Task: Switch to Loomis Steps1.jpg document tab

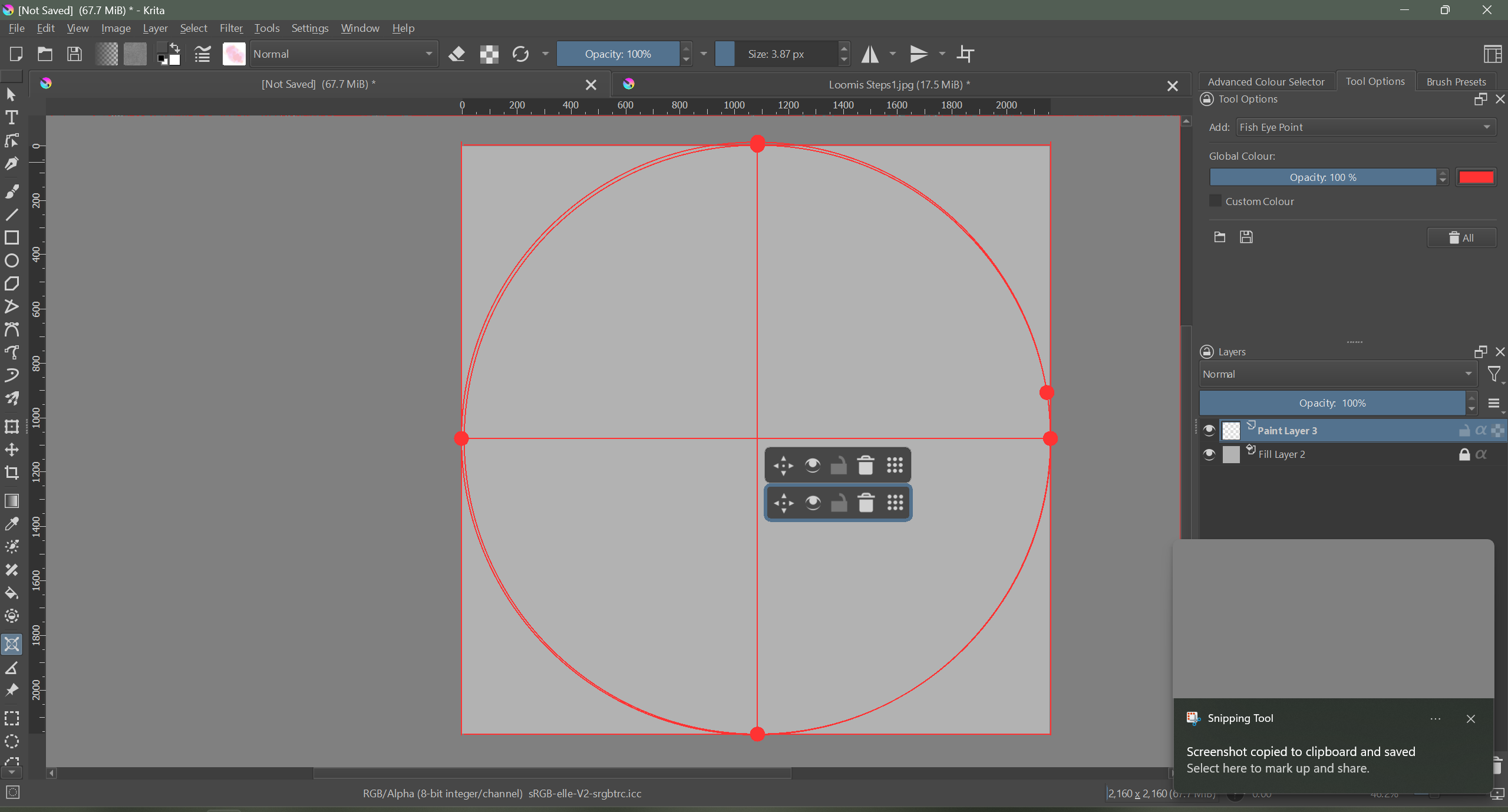Action: point(899,85)
